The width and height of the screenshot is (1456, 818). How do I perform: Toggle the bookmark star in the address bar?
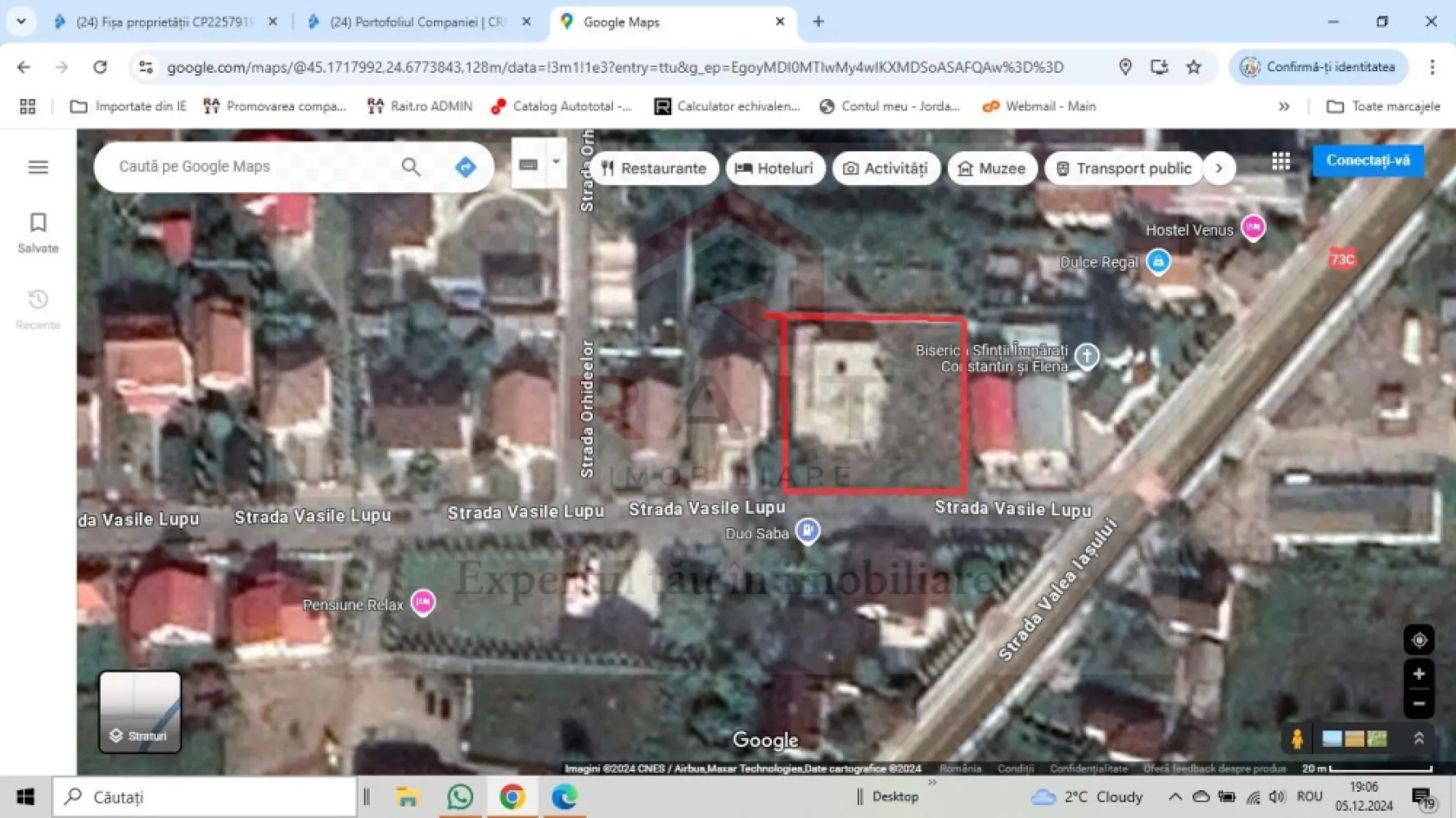click(1193, 67)
